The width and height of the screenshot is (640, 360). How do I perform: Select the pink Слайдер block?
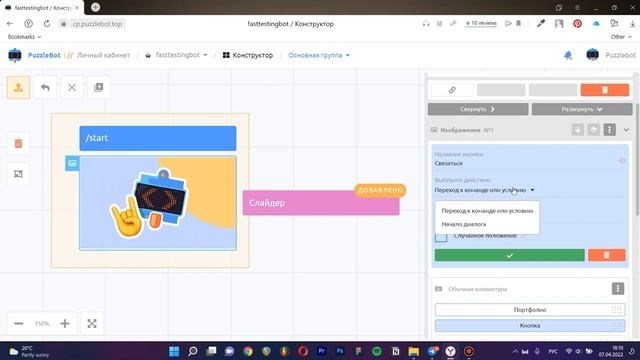(321, 203)
